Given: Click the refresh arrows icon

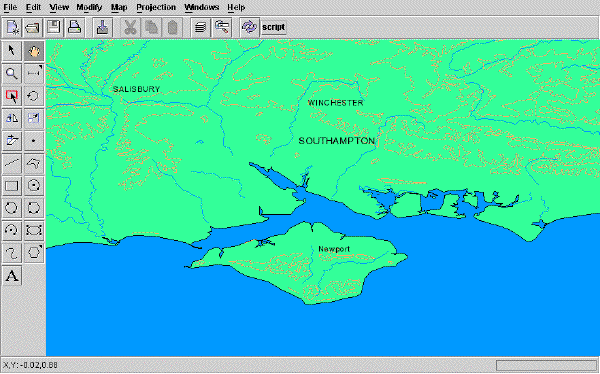Looking at the screenshot, I should 249,28.
